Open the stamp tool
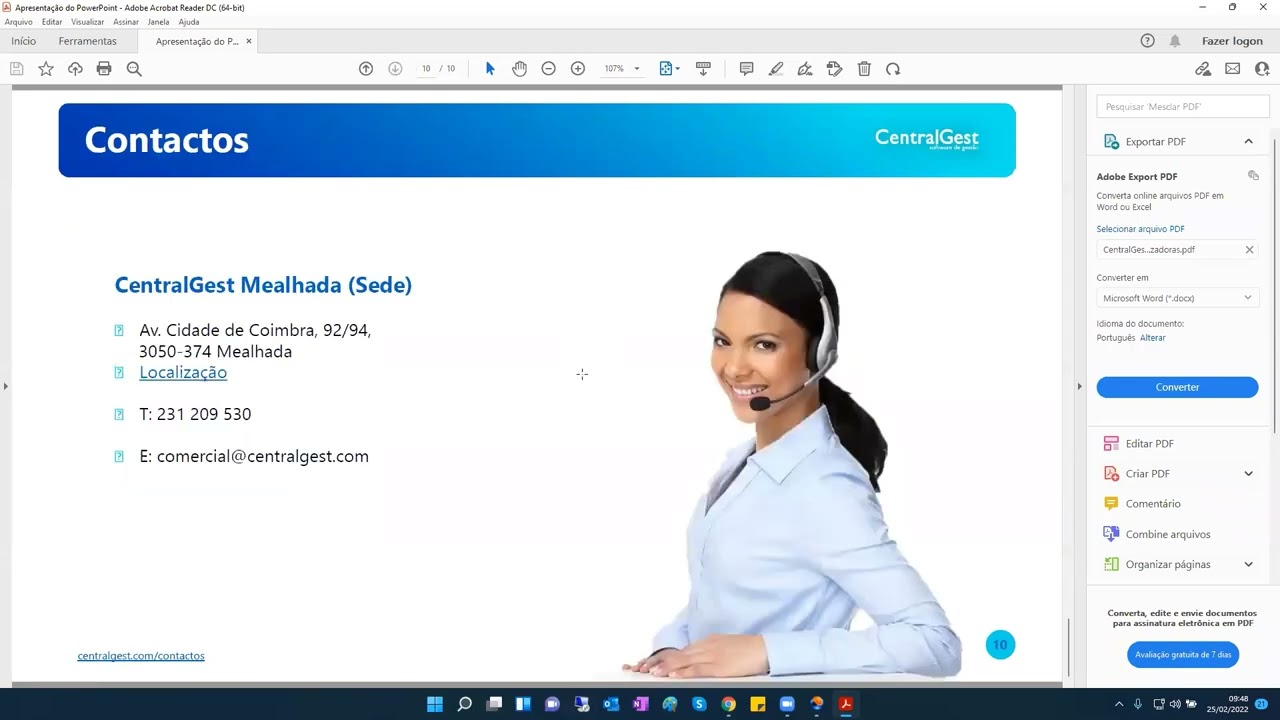This screenshot has height=720, width=1280. click(835, 69)
